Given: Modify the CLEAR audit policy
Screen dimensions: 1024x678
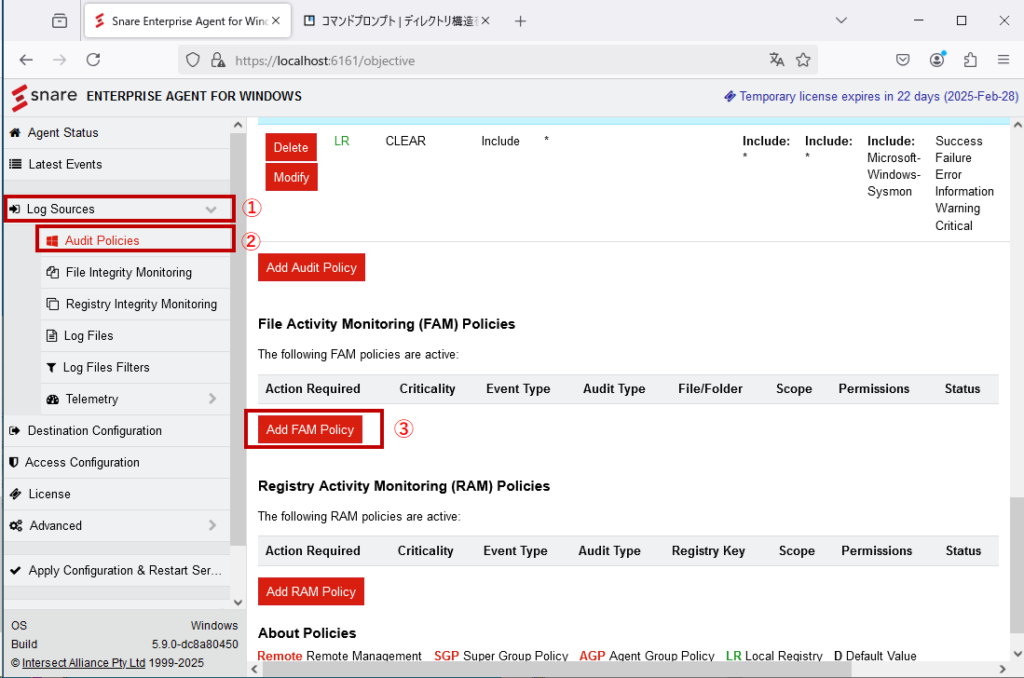Looking at the screenshot, I should click(x=291, y=177).
